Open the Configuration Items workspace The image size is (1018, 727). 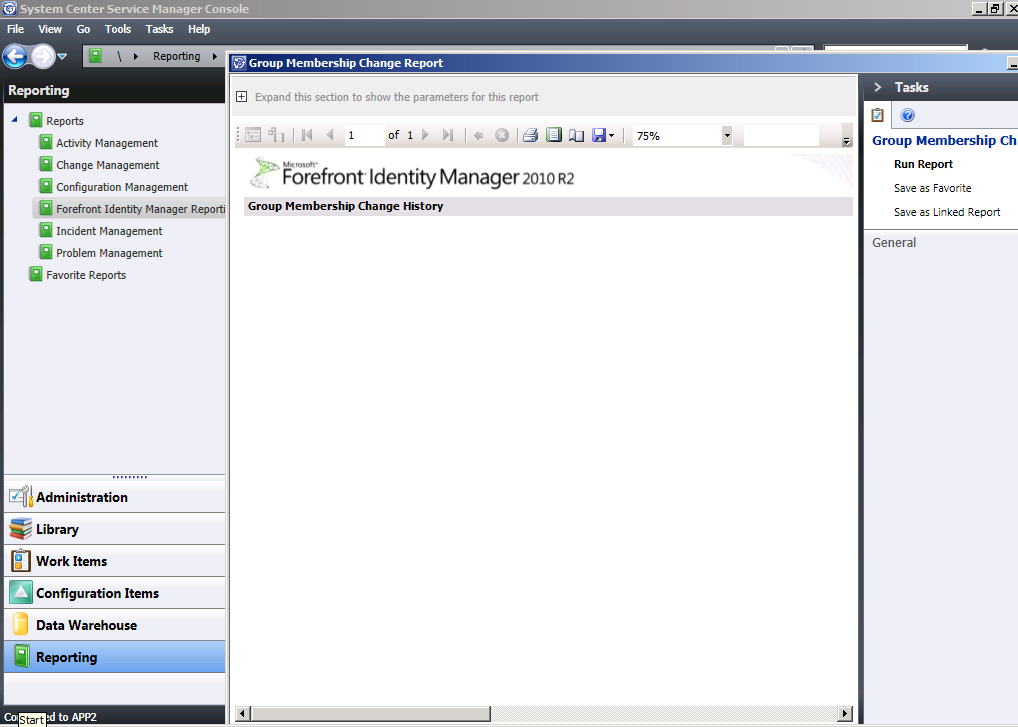(115, 593)
